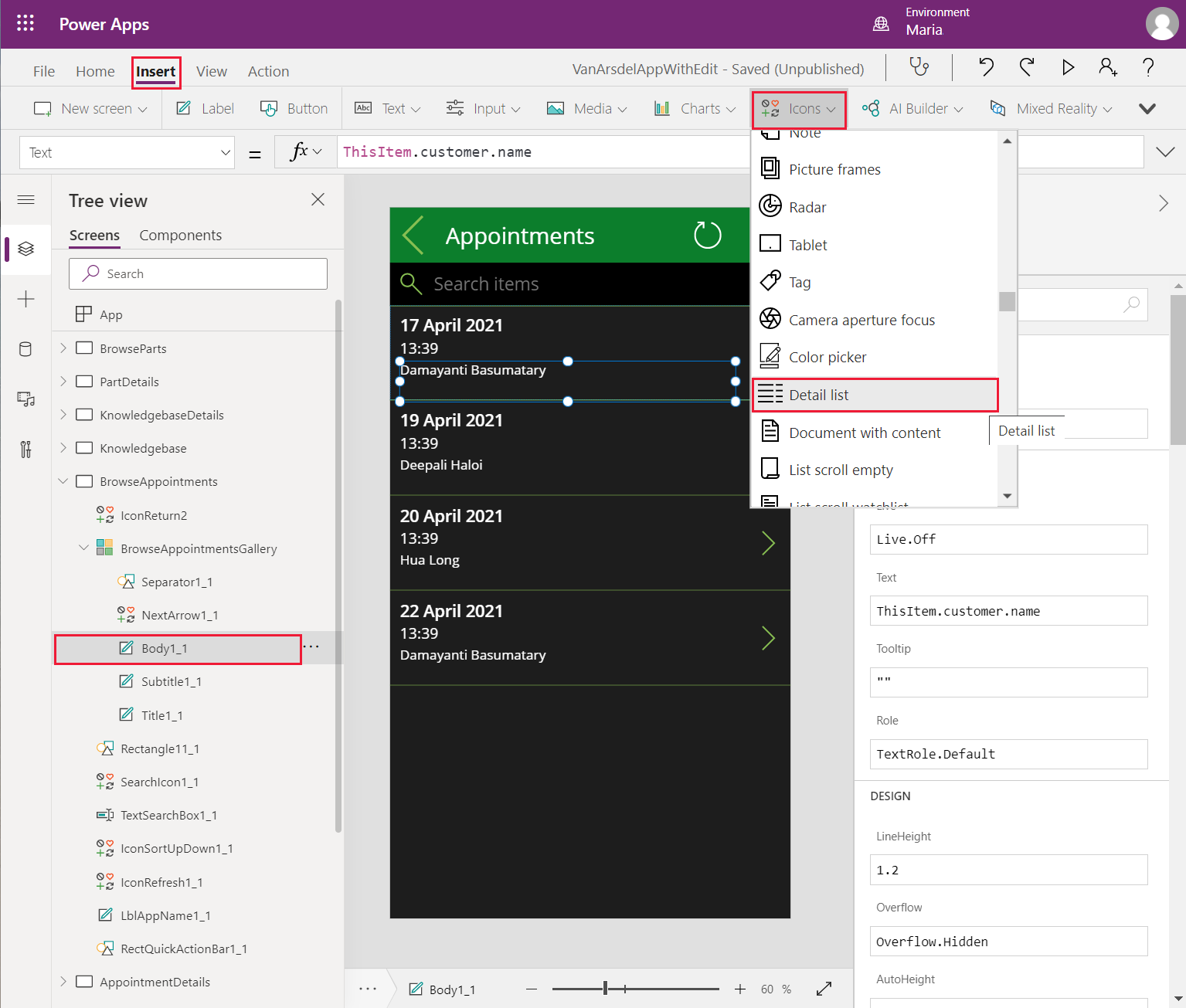This screenshot has height=1008, width=1186.
Task: Open the Power Apps app launcher waffle
Action: click(25, 23)
